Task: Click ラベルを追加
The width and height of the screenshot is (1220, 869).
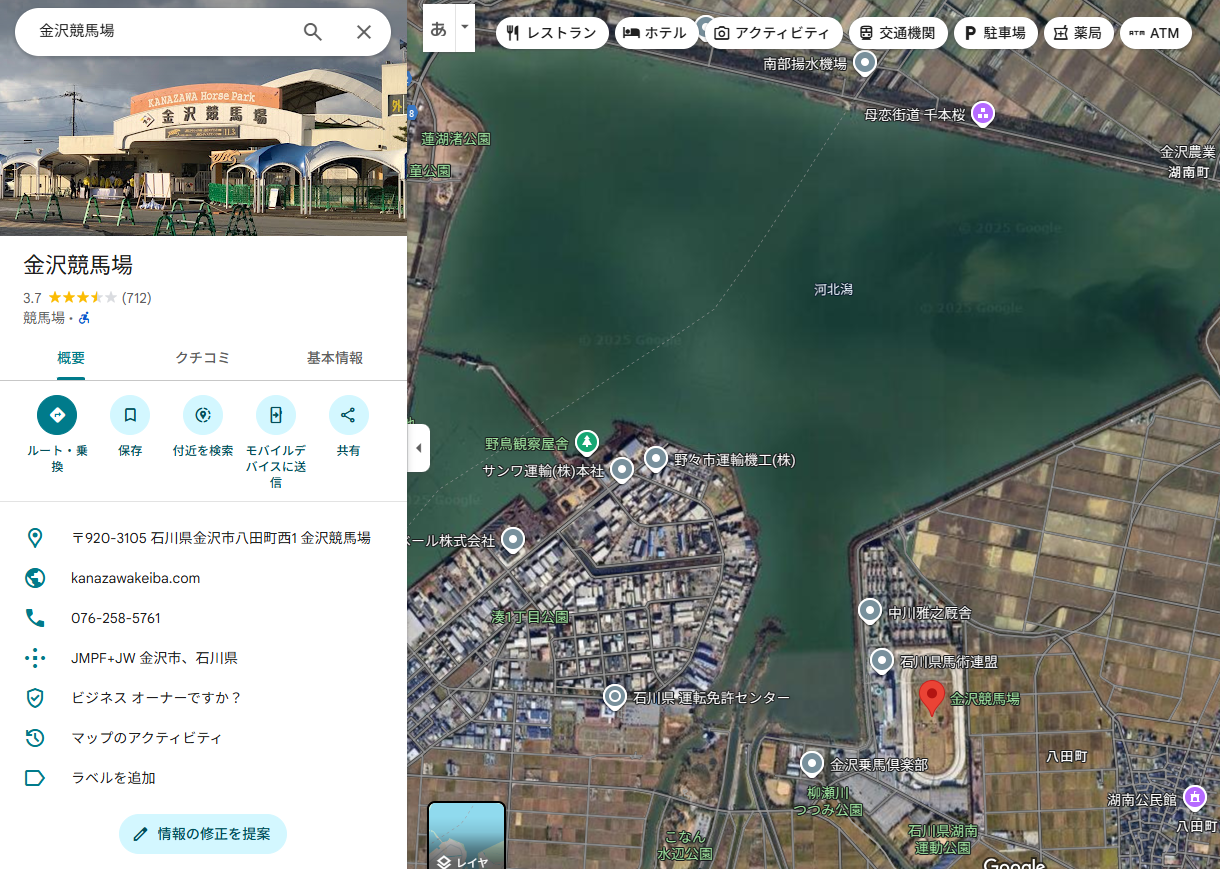Action: 114,778
